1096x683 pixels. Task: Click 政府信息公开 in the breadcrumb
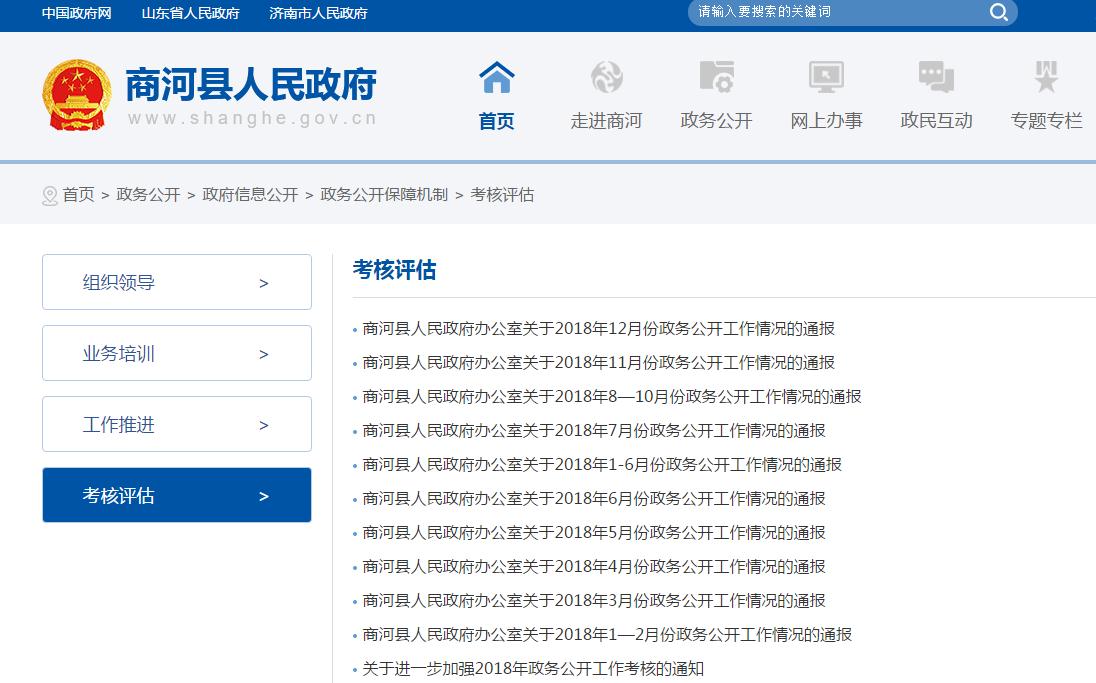point(250,195)
